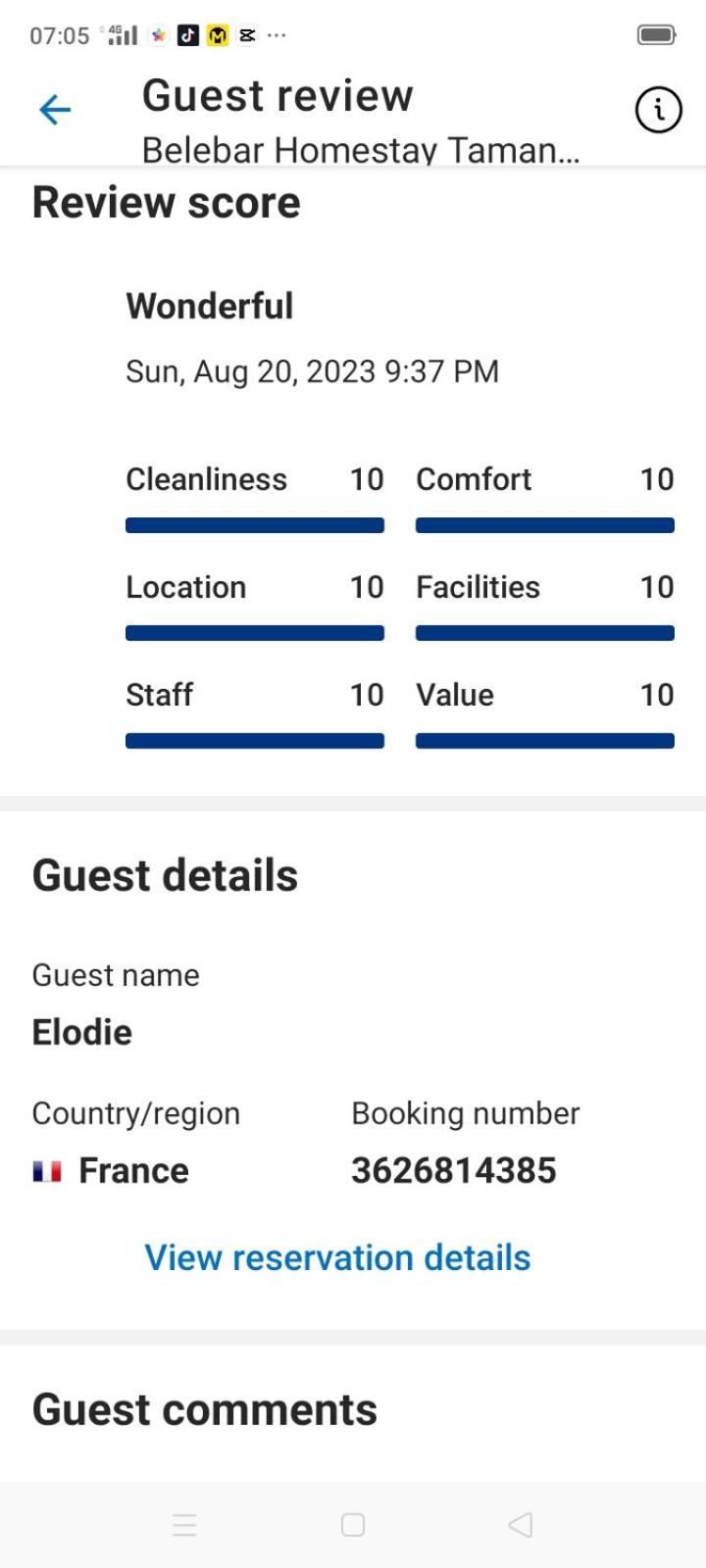The width and height of the screenshot is (706, 1568).
Task: Tap guest name Elodie
Action: tap(82, 1032)
